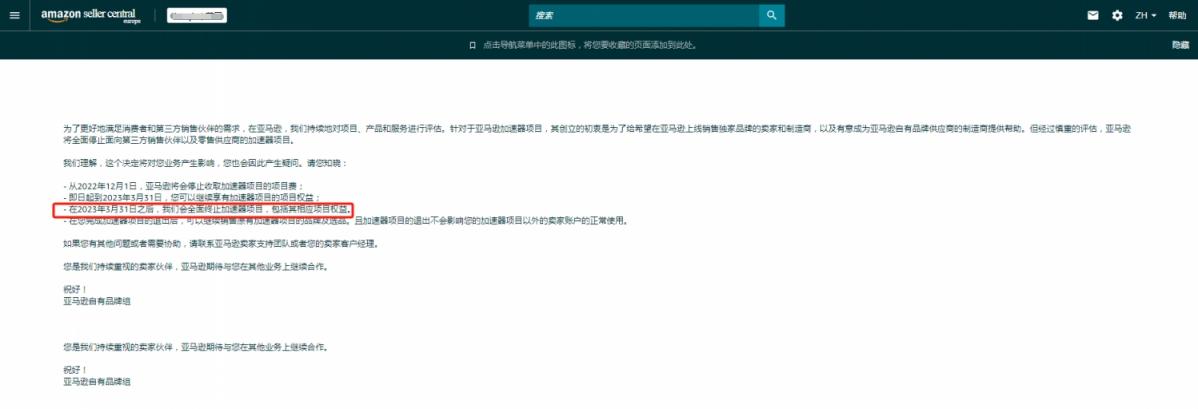Focus the 搜索 search input field

[x=644, y=15]
